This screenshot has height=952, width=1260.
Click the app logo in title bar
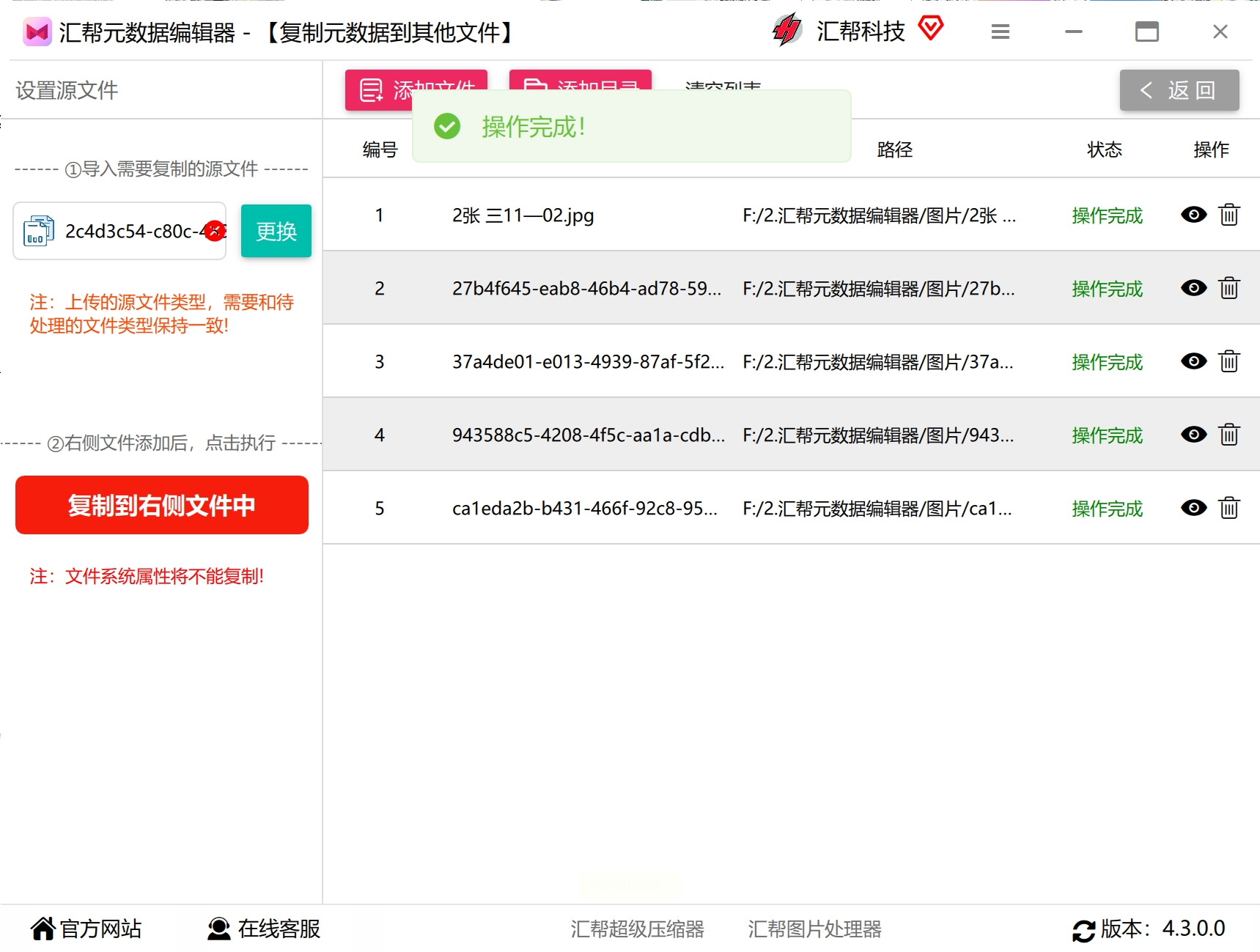[x=37, y=32]
